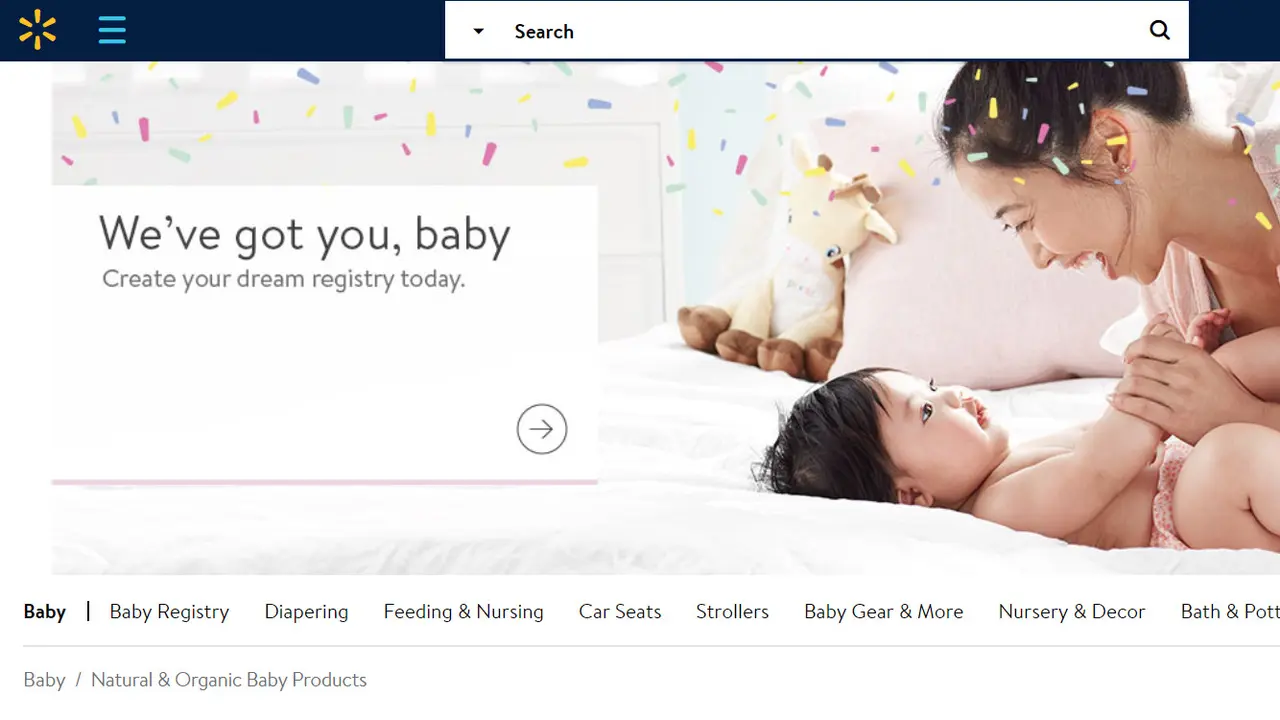Viewport: 1280px width, 720px height.
Task: Open Baby Gear & More category
Action: tap(884, 612)
